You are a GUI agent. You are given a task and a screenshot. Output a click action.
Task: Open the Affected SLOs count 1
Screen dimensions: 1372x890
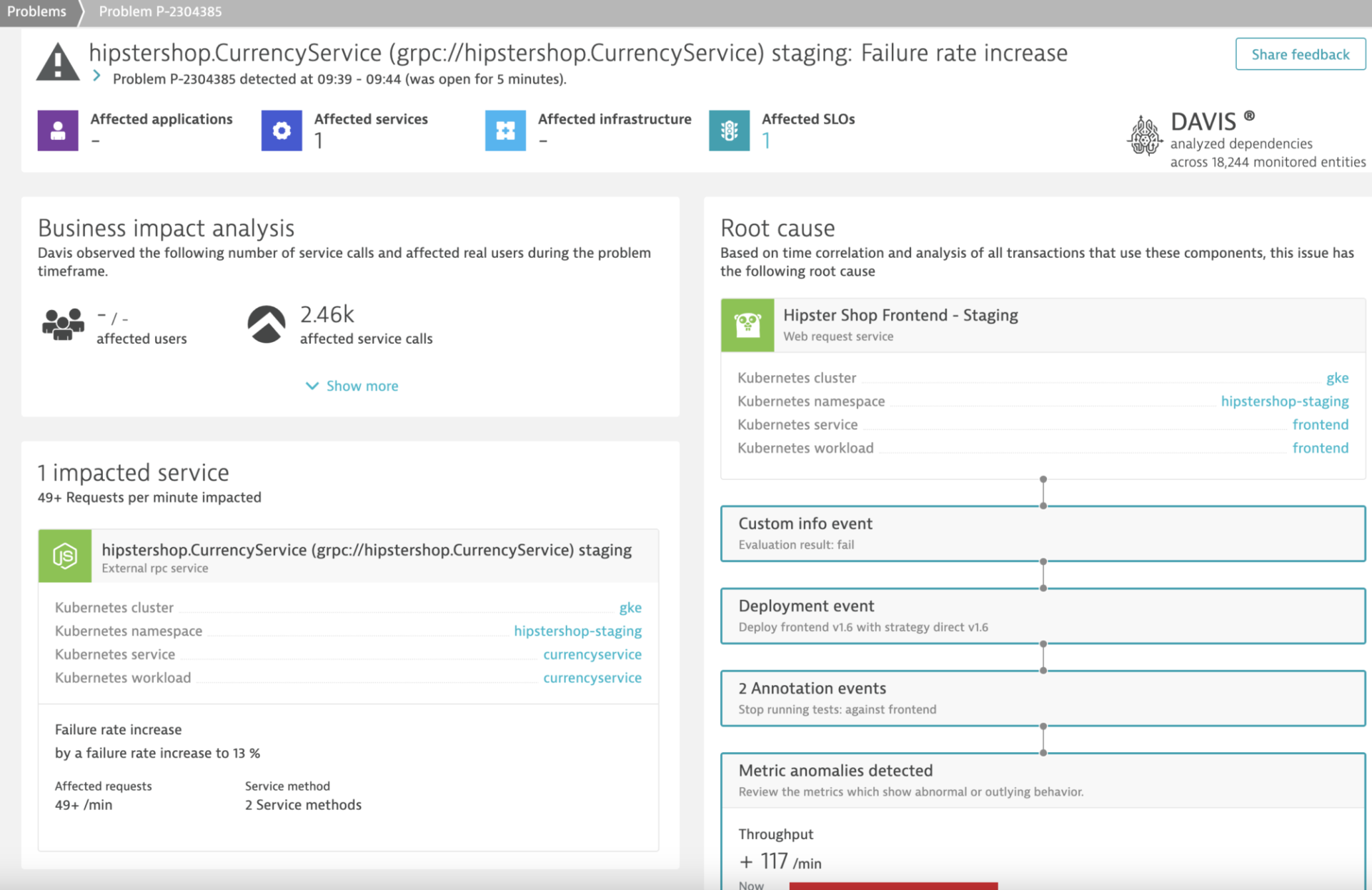[766, 141]
